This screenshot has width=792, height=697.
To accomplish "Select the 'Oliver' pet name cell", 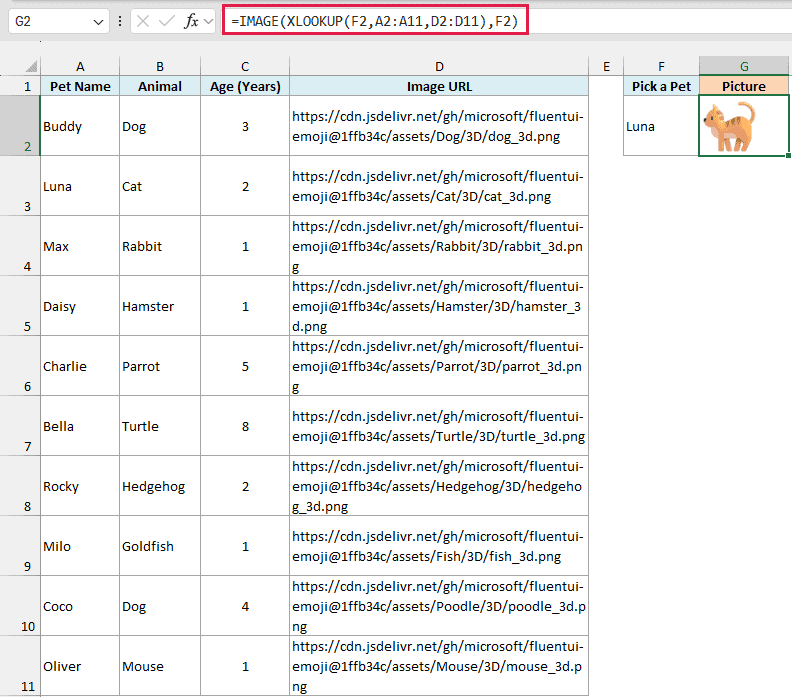I will click(80, 666).
